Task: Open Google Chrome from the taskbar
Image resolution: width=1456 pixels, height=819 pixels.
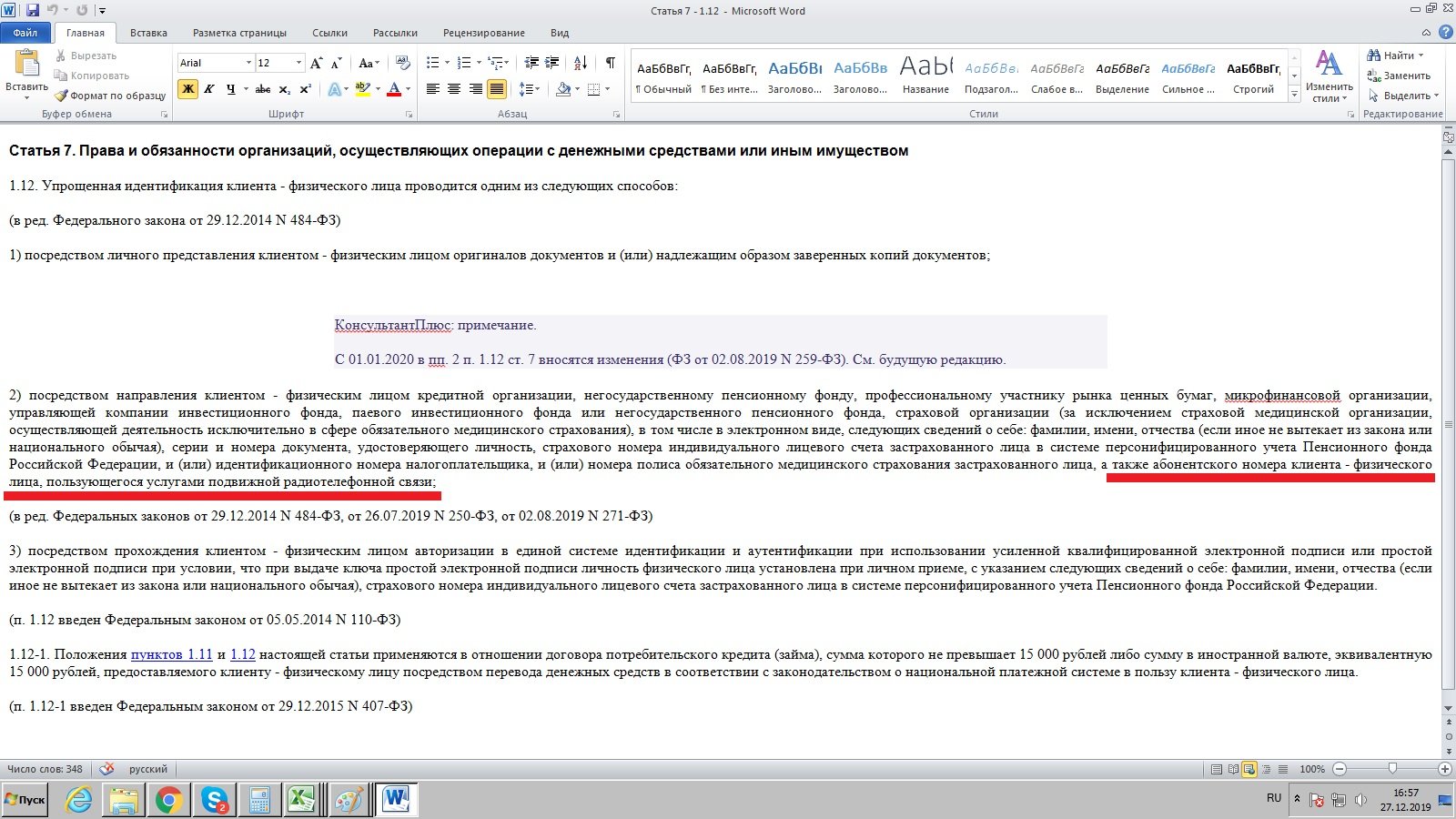Action: coord(168,800)
